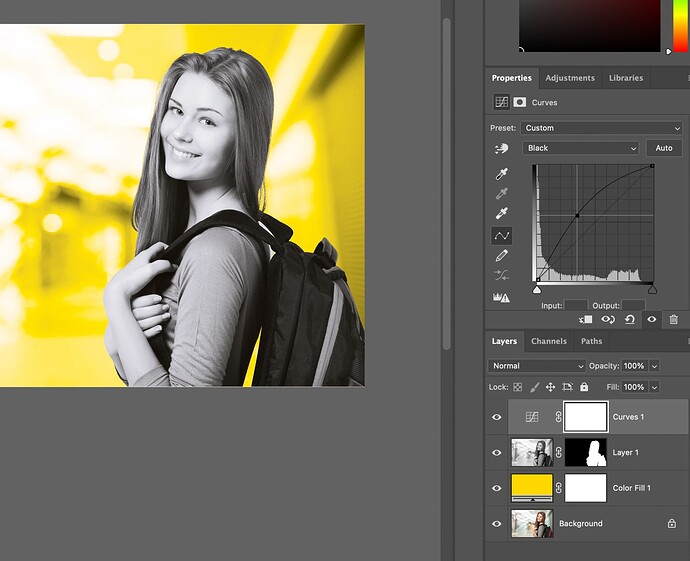This screenshot has height=561, width=690.
Task: Click the Color Fill 1 layer name
Action: [631, 488]
